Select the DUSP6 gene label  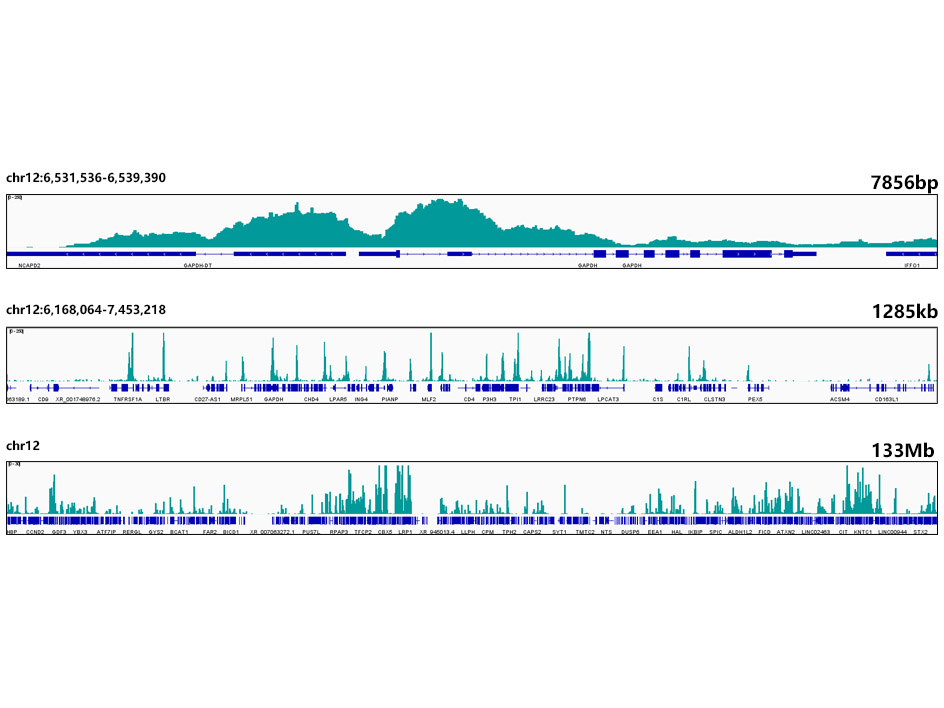click(630, 532)
